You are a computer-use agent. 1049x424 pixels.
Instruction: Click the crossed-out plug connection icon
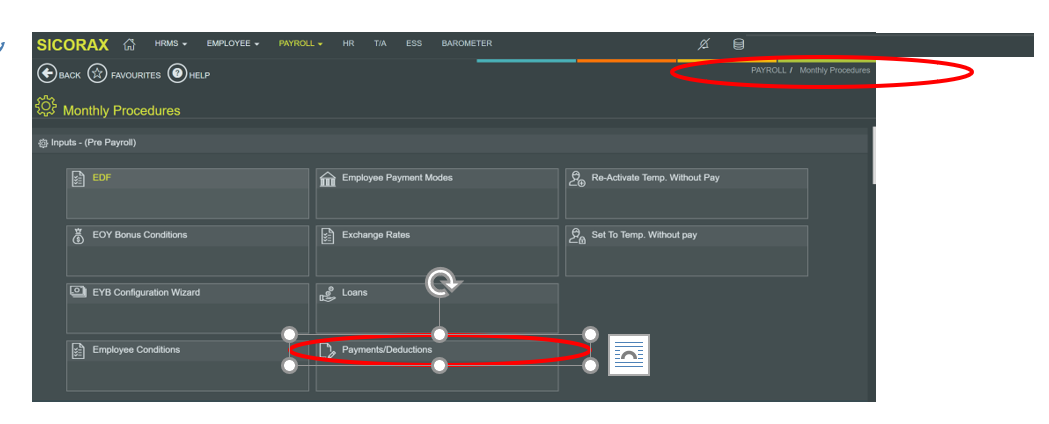[704, 44]
